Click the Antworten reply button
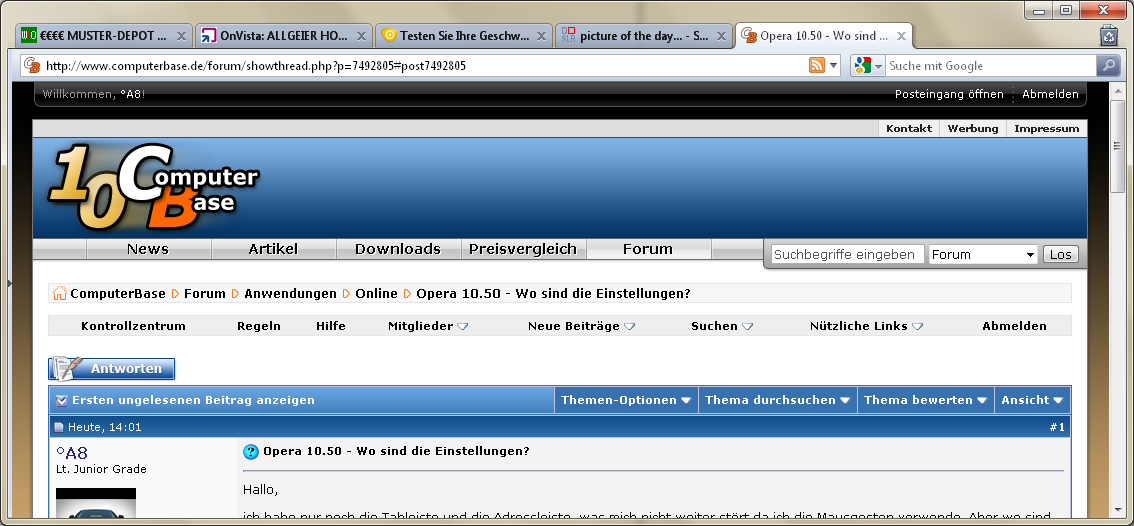Image resolution: width=1134 pixels, height=526 pixels. click(x=111, y=368)
